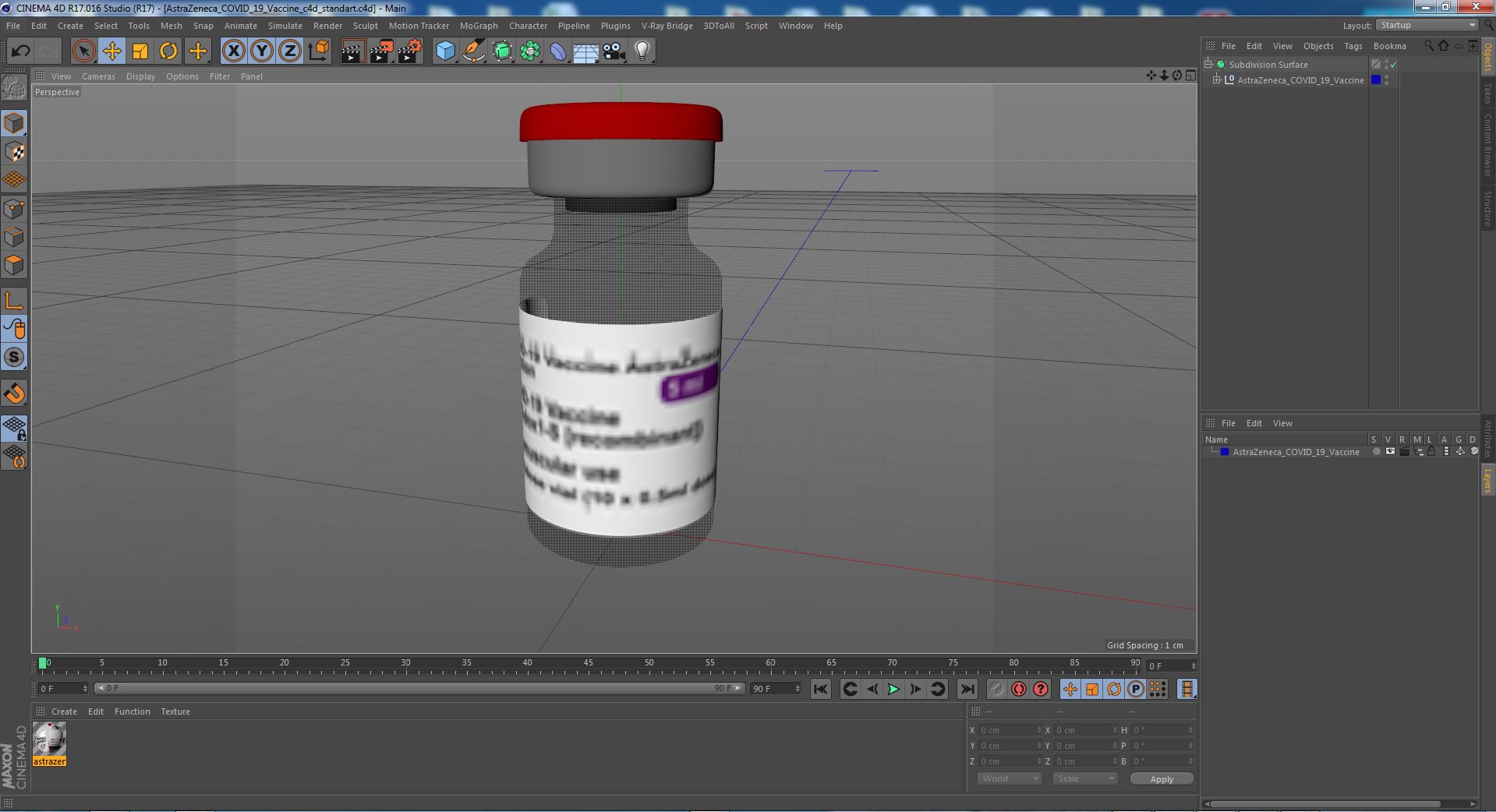Click the Undo arrow icon
Viewport: 1496px width, 812px height.
[x=20, y=51]
